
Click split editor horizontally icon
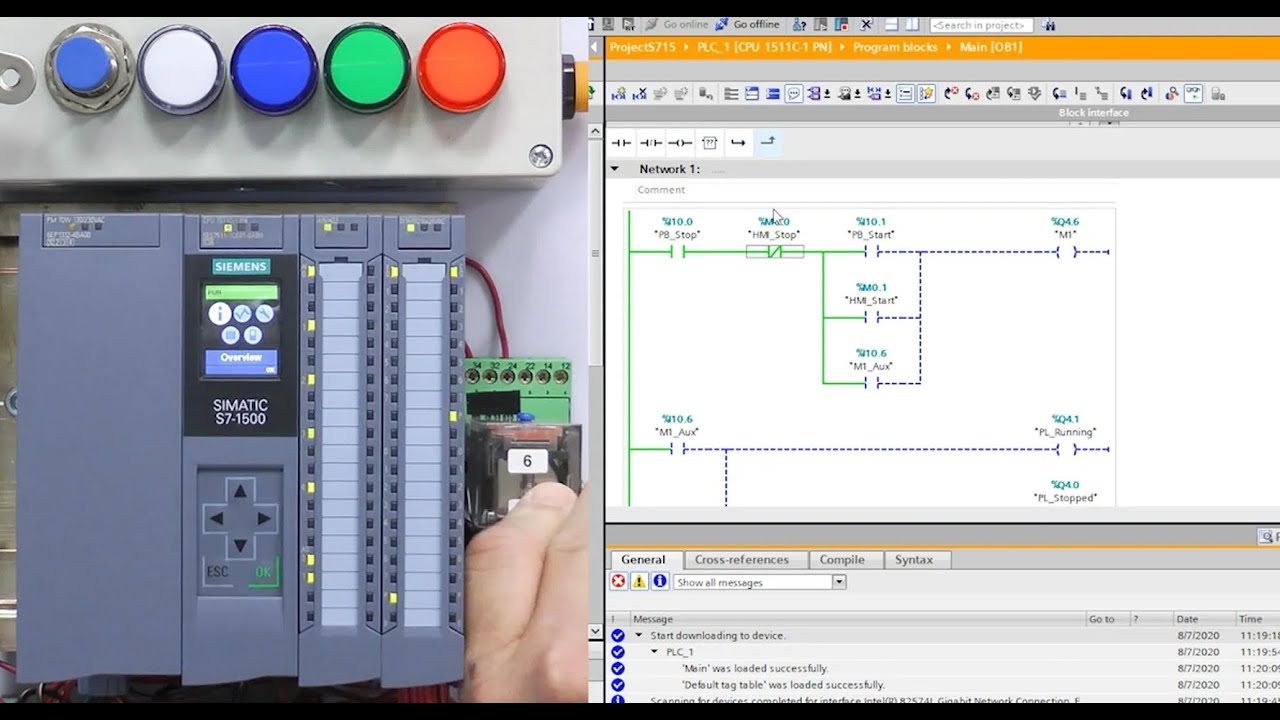click(x=891, y=25)
